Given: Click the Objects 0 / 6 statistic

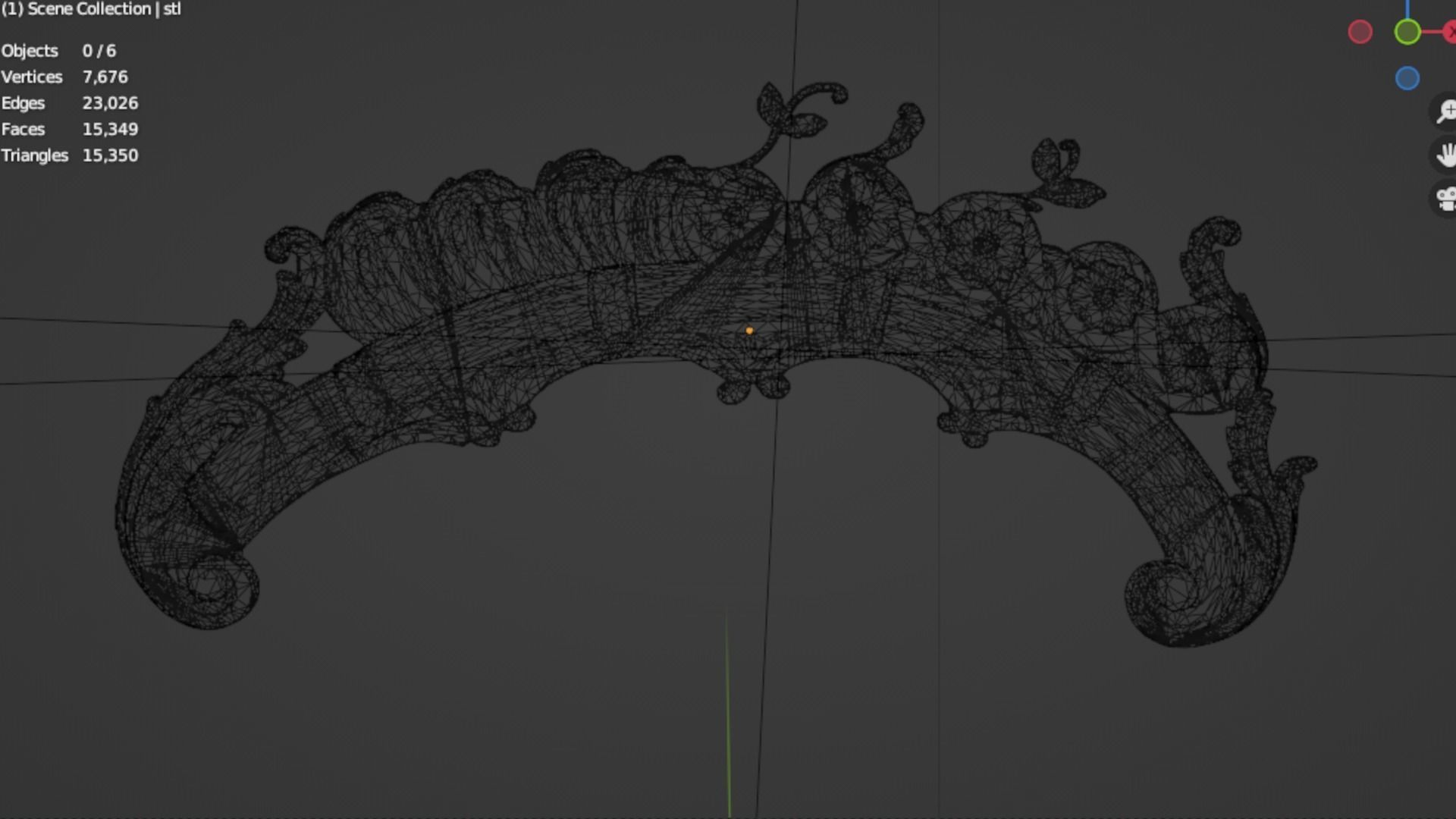Looking at the screenshot, I should pyautogui.click(x=59, y=51).
